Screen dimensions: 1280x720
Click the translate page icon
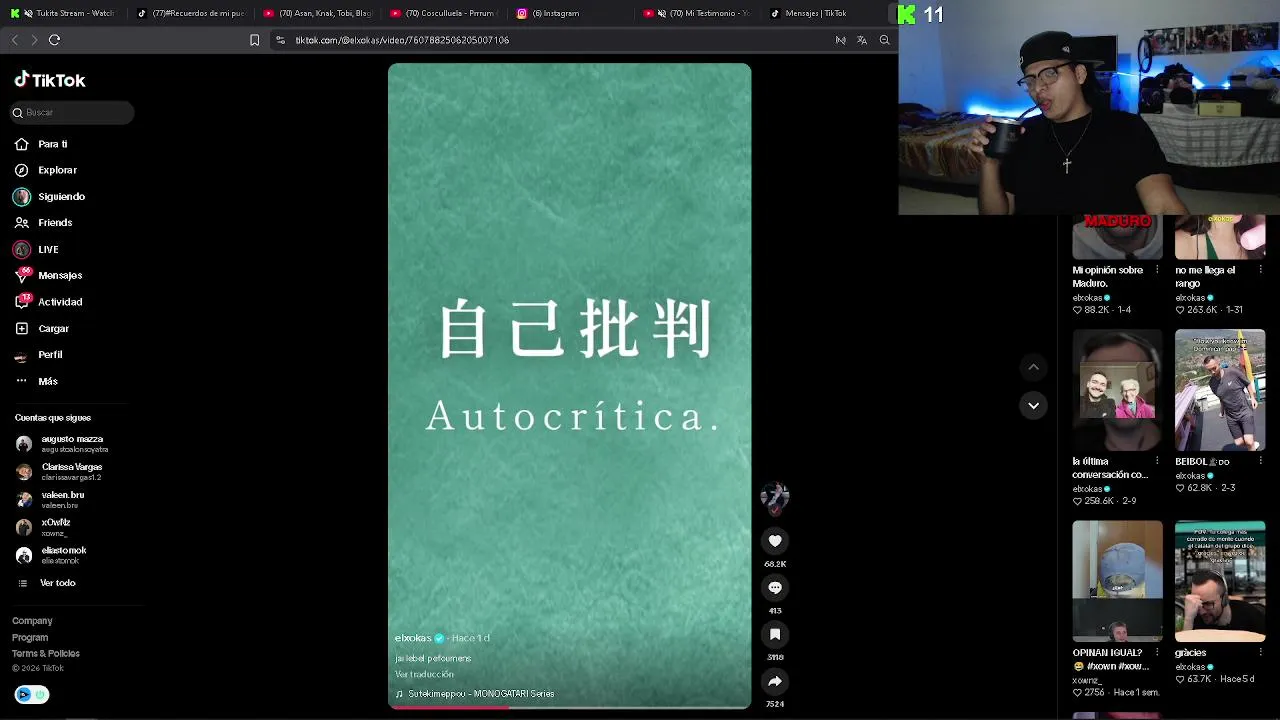tap(862, 40)
